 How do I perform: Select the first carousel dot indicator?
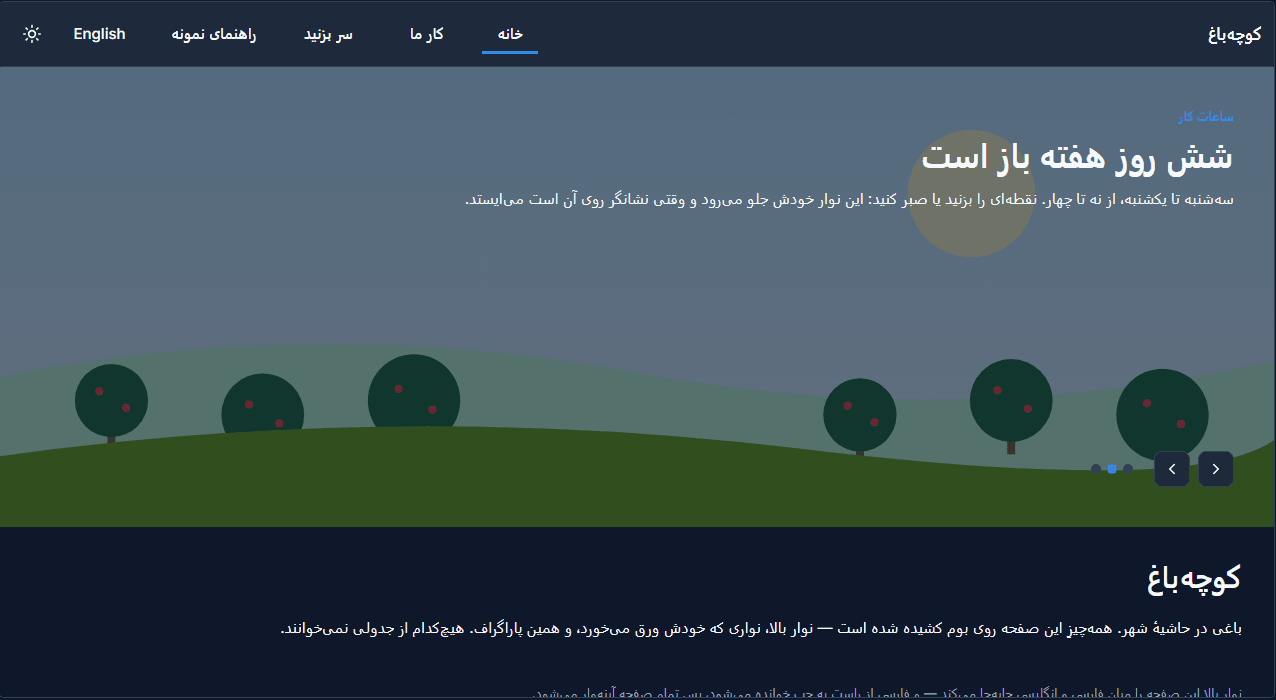pyautogui.click(x=1128, y=469)
